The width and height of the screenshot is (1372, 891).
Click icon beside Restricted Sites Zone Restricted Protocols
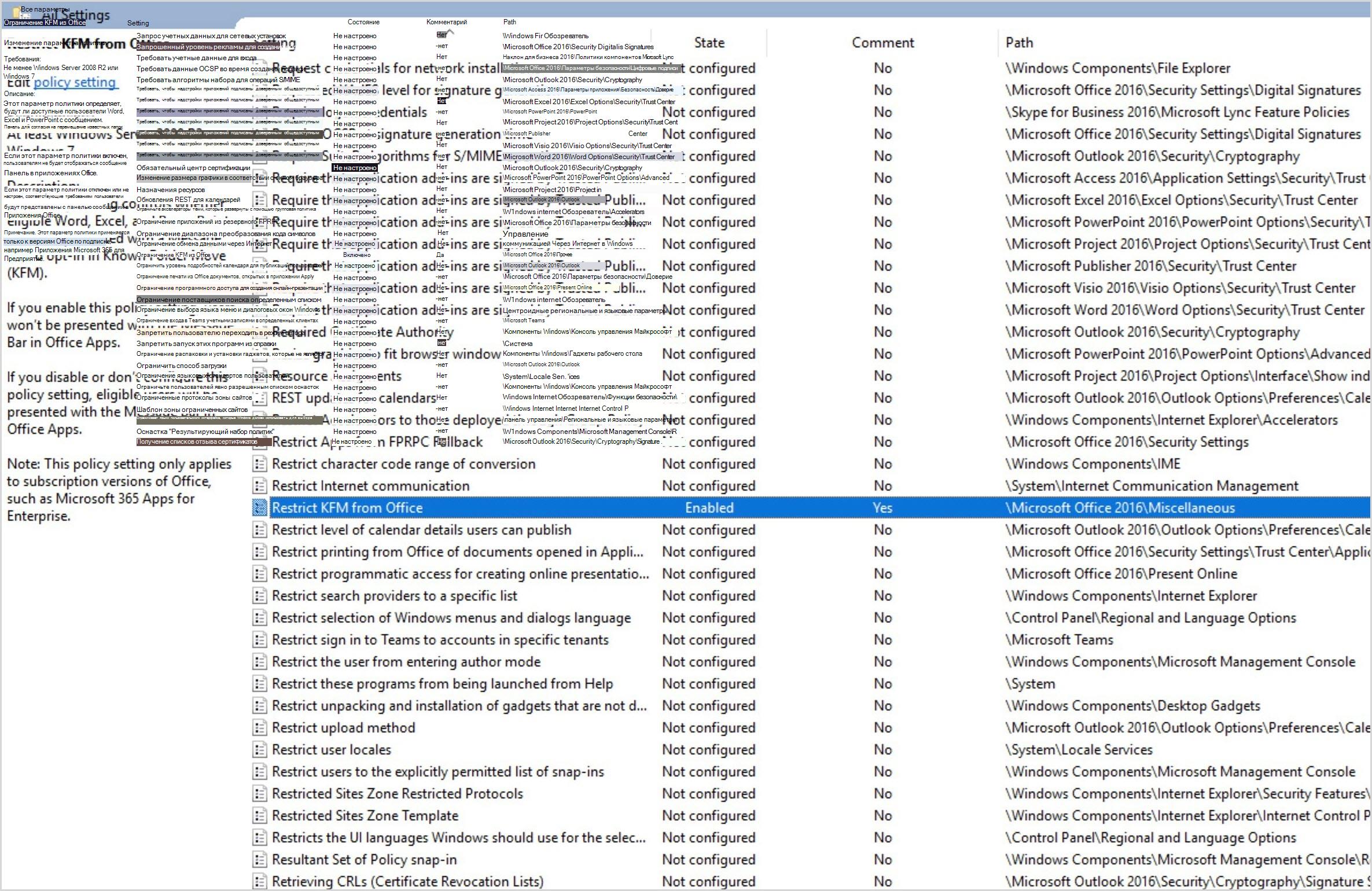tap(260, 794)
